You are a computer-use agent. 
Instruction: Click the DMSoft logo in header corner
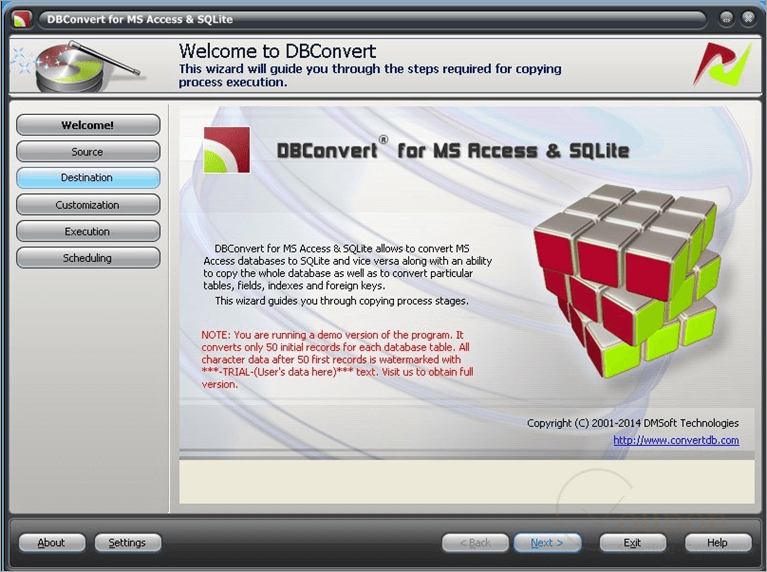coord(722,65)
